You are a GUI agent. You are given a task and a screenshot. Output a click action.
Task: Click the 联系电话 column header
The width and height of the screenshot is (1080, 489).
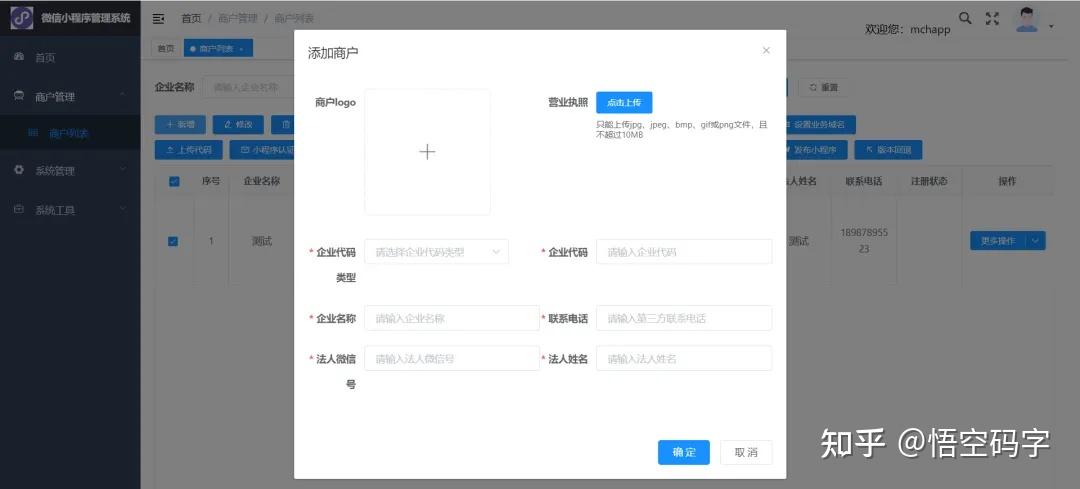tap(864, 182)
